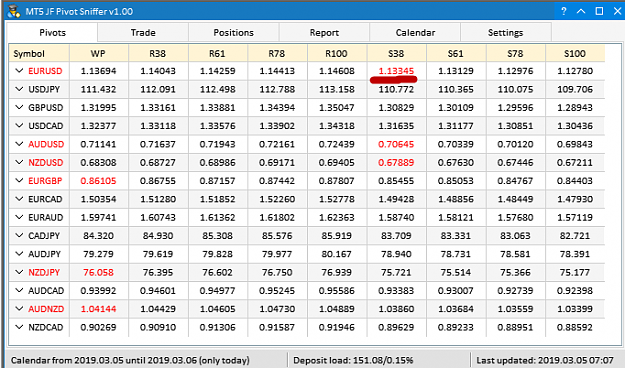625x368 pixels.
Task: Select the NZDJPY symbol name
Action: [x=44, y=273]
